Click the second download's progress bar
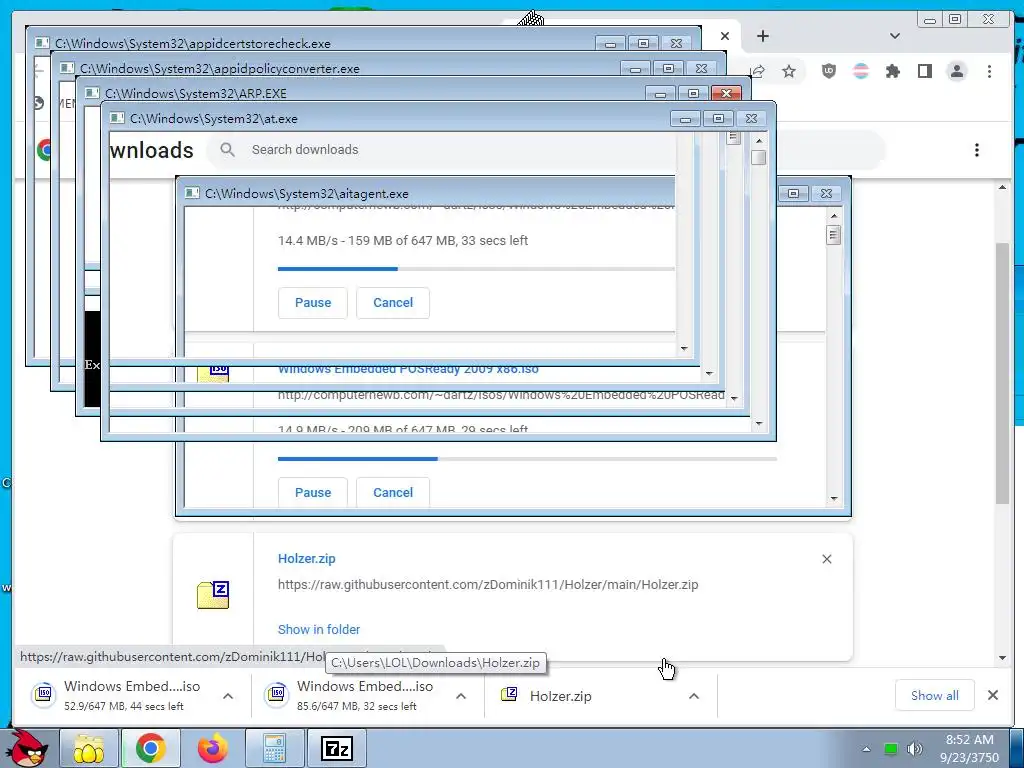Viewport: 1024px width, 768px height. click(527, 458)
